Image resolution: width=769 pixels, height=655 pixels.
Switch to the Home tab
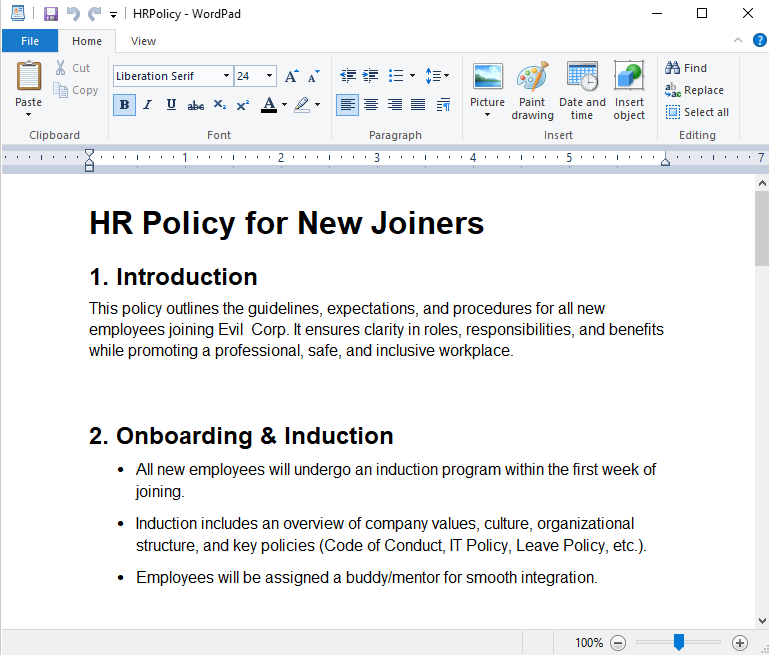coord(87,41)
